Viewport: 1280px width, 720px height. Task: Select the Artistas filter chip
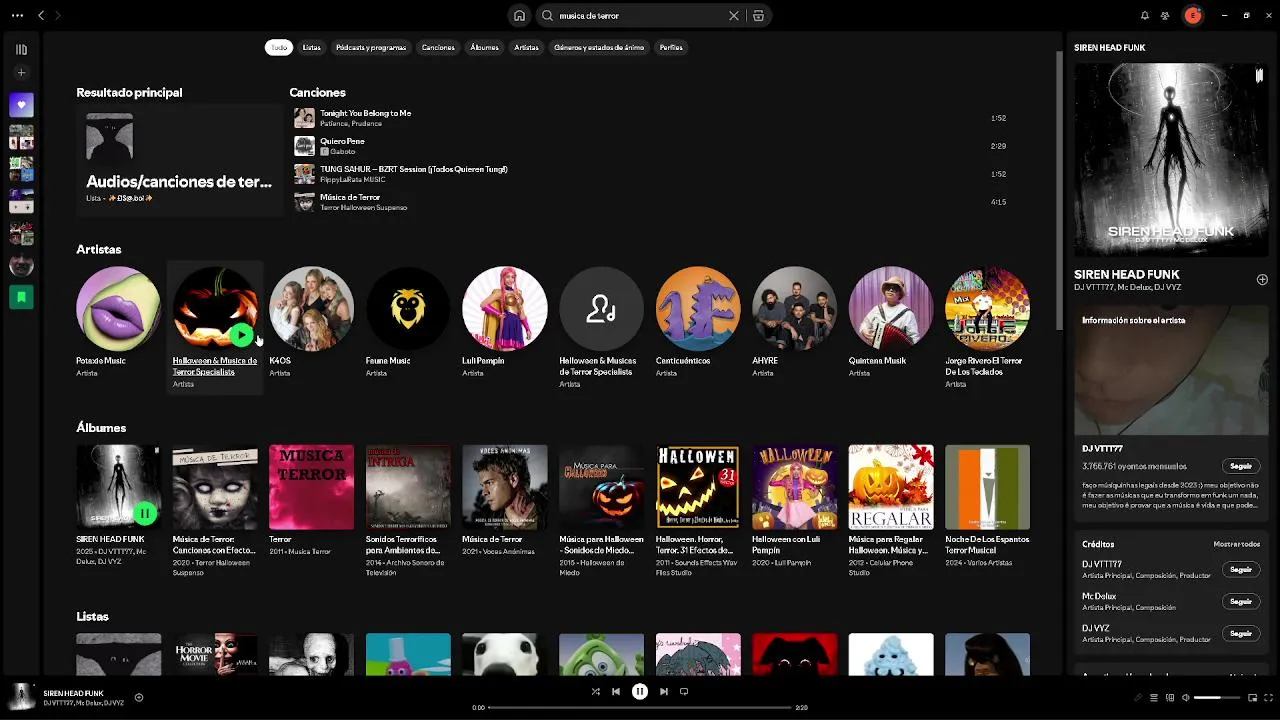pyautogui.click(x=526, y=47)
